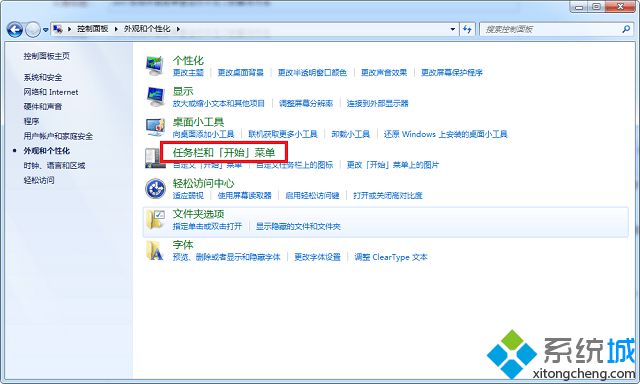Click the refresh button beside address bar
The height and width of the screenshot is (384, 640).
(467, 29)
